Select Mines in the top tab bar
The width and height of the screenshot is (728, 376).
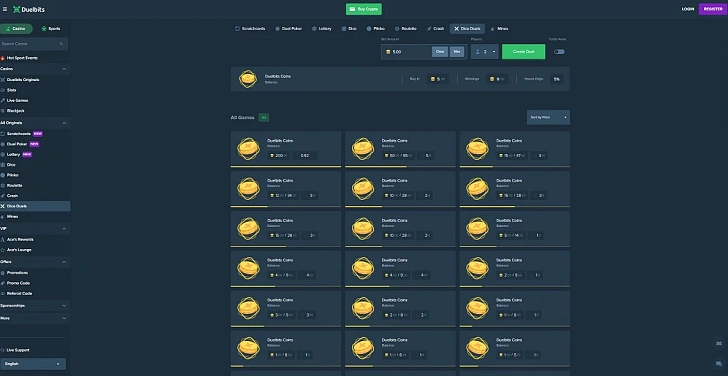coord(500,29)
